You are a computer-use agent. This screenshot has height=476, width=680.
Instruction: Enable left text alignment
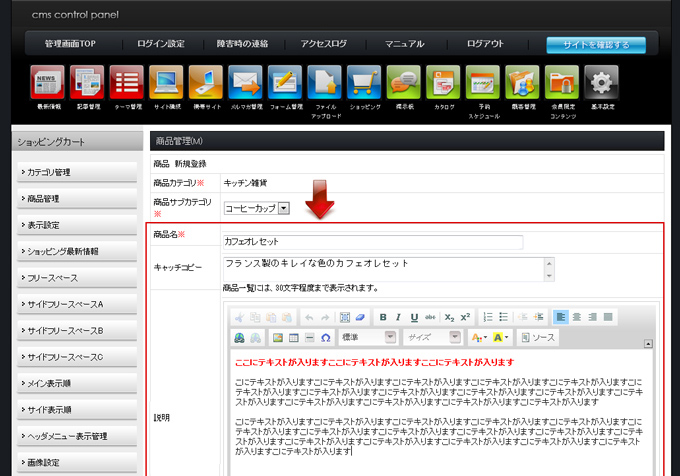click(560, 317)
